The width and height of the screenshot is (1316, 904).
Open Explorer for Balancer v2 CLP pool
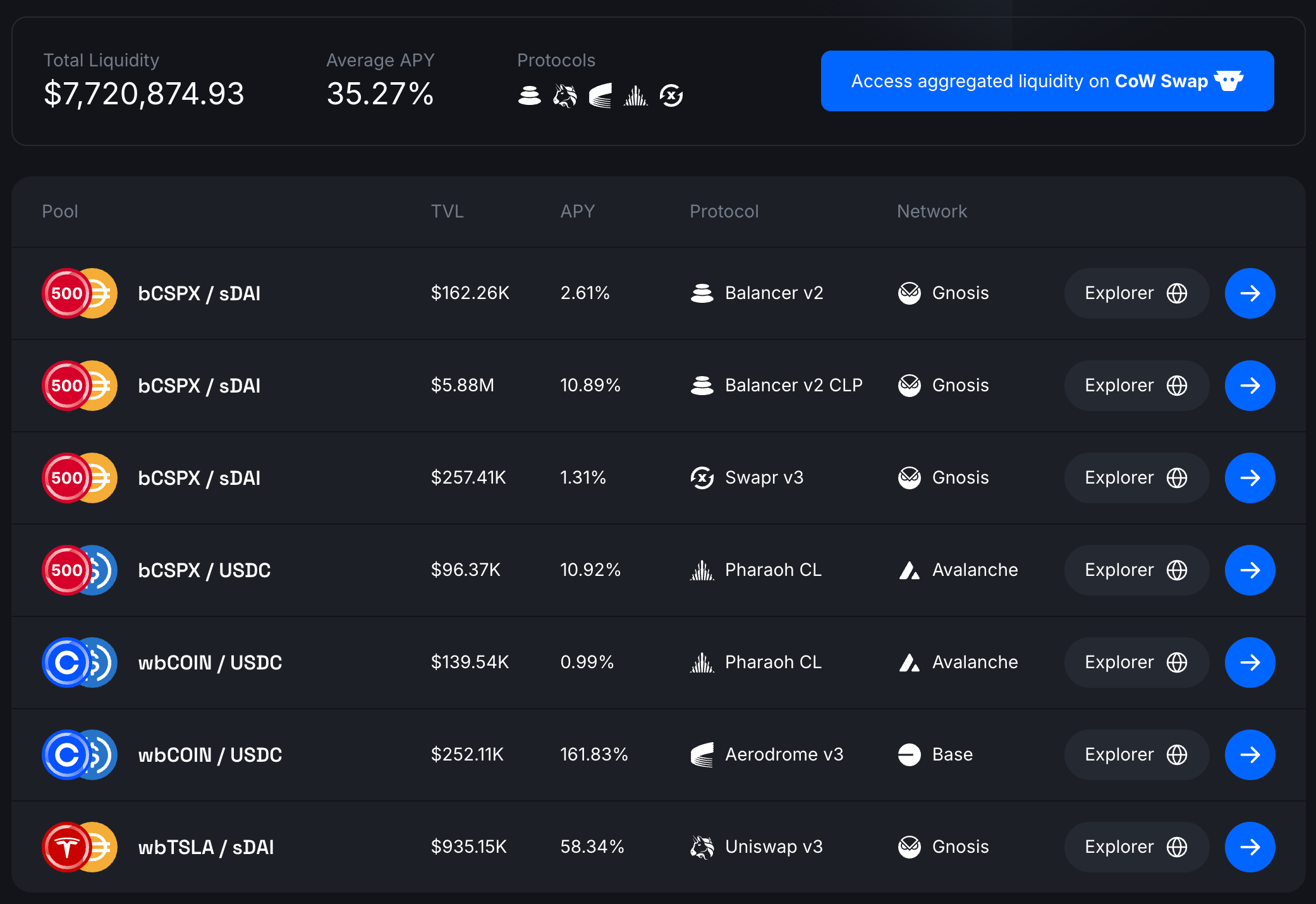pyautogui.click(x=1136, y=386)
